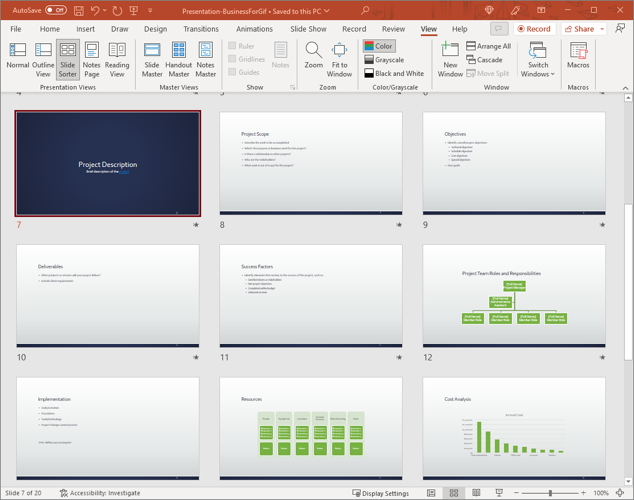Enable the Ruler checkbox
This screenshot has height=500, width=634.
(232, 46)
